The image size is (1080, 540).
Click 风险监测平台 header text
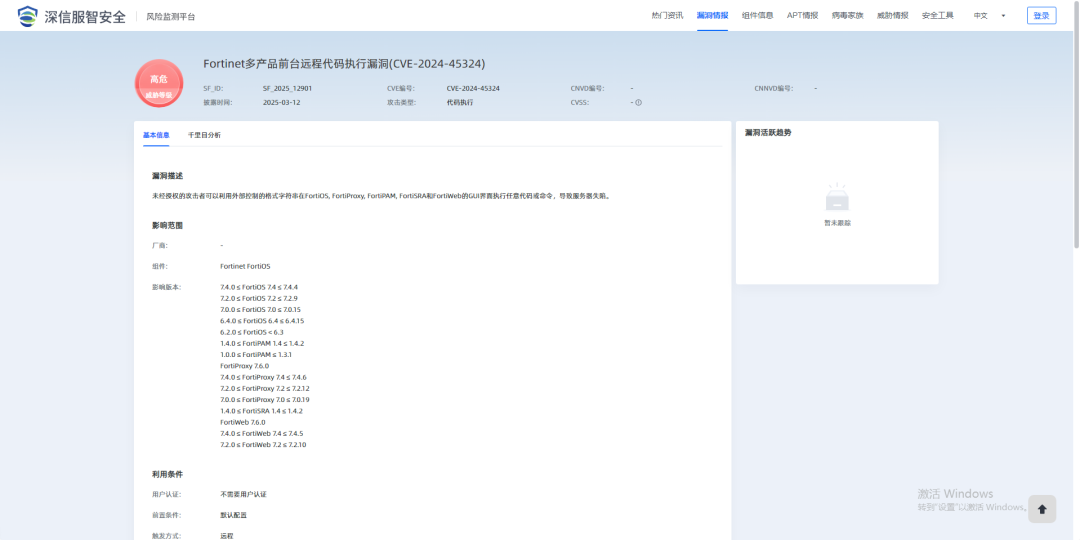pyautogui.click(x=171, y=17)
